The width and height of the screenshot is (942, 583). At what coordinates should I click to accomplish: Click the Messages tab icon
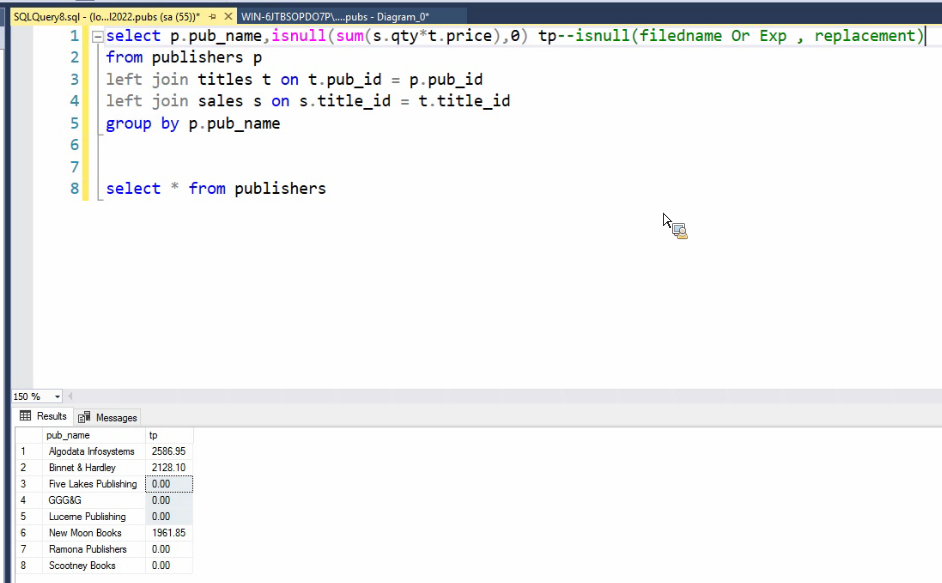tap(84, 417)
